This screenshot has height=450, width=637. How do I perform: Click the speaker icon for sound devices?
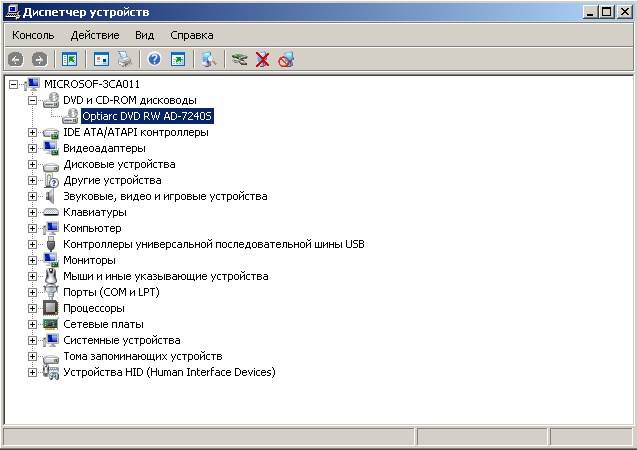coord(50,197)
